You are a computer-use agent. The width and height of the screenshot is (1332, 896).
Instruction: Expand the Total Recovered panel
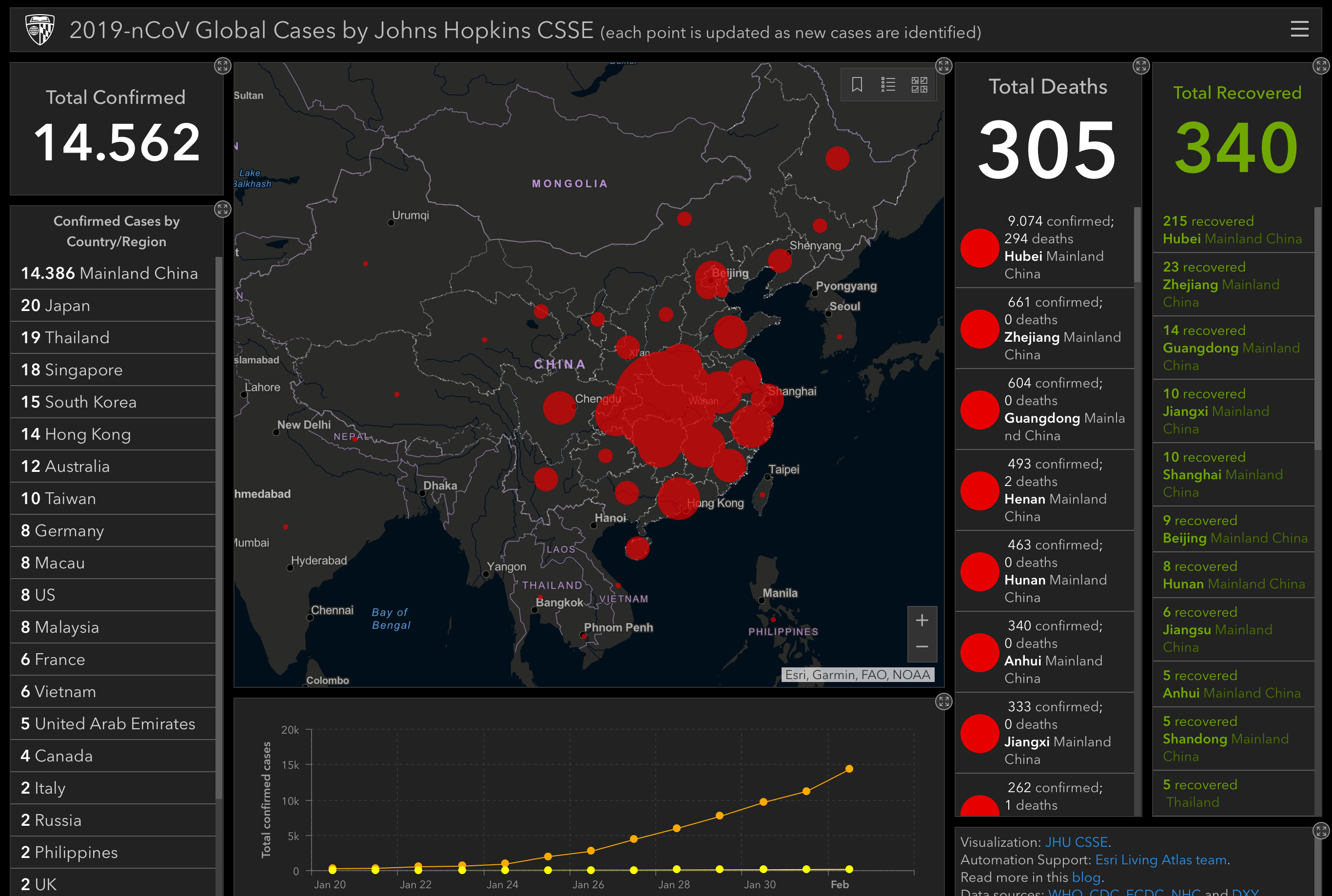pyautogui.click(x=1321, y=66)
